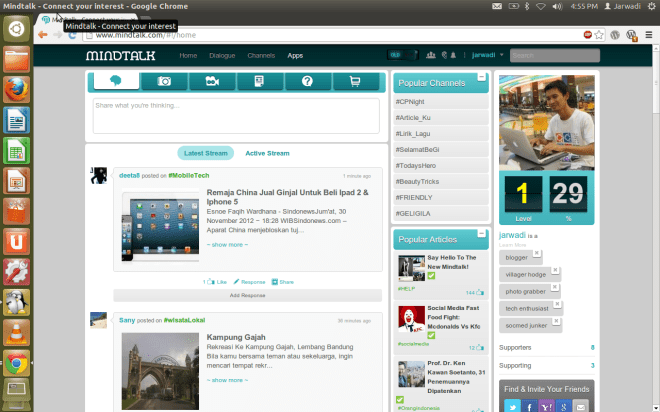Select the shopping cart post icon

tap(353, 82)
